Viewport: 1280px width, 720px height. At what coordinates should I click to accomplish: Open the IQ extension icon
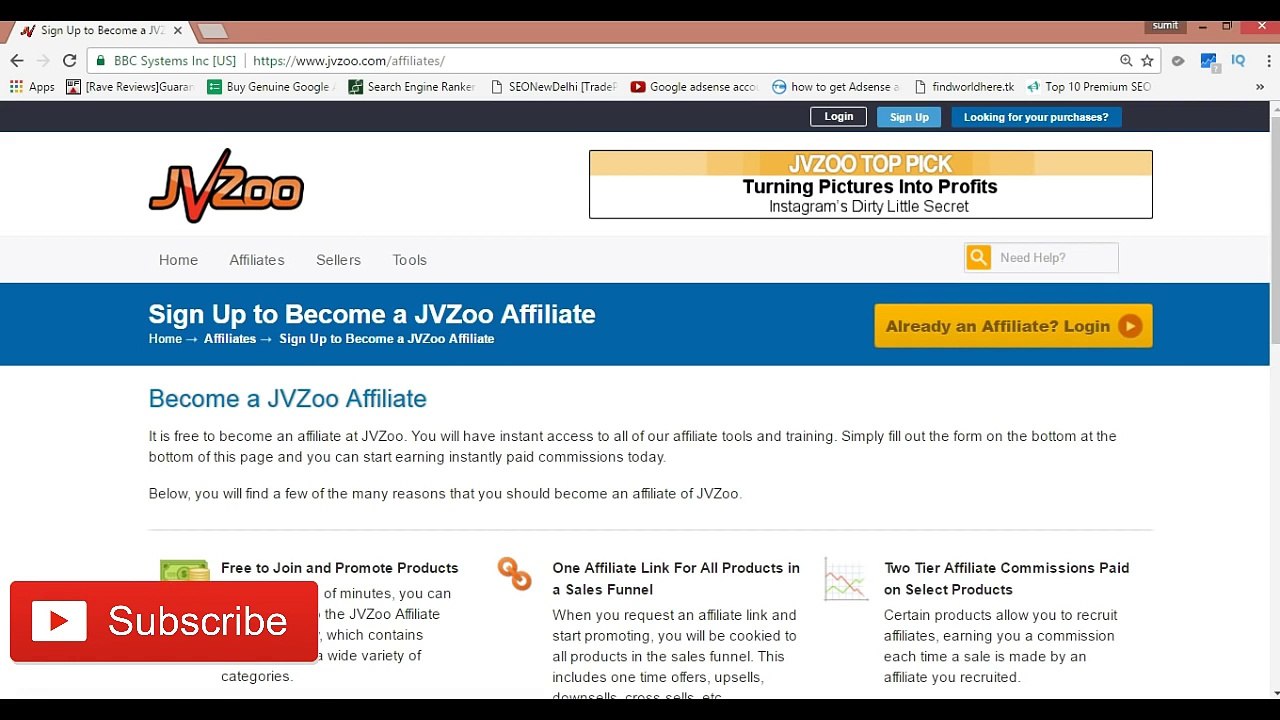(x=1238, y=61)
